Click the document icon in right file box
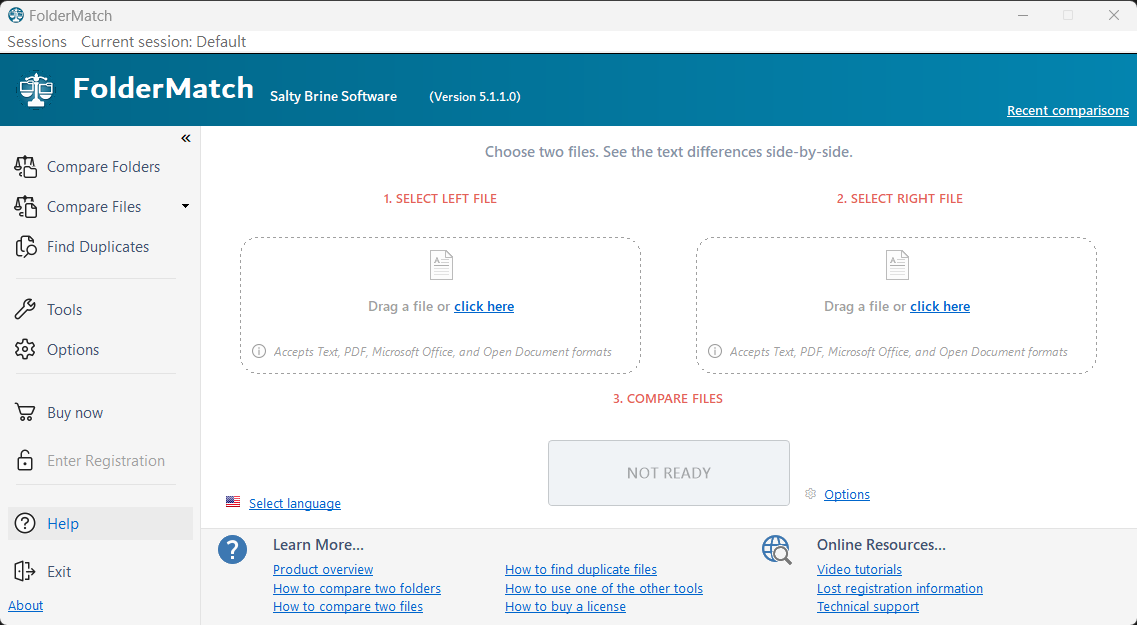 click(897, 265)
